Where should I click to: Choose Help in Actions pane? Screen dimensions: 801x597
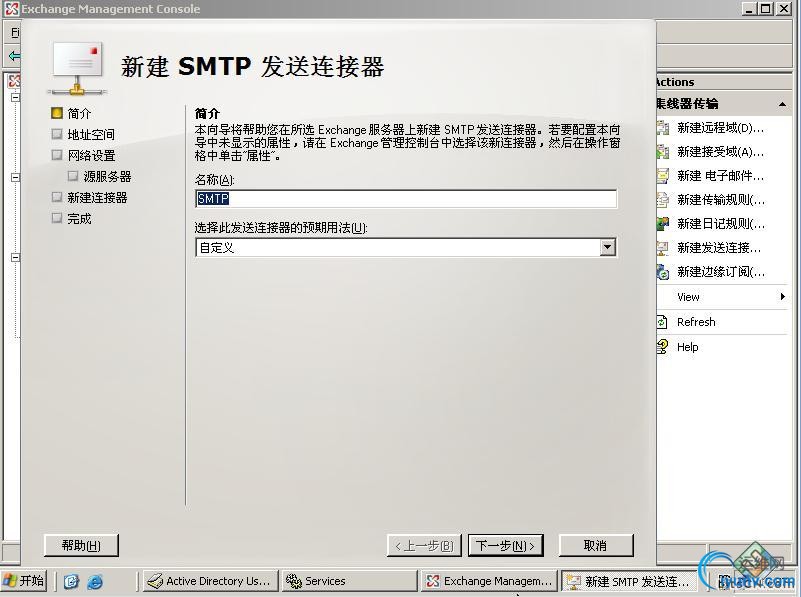click(688, 347)
